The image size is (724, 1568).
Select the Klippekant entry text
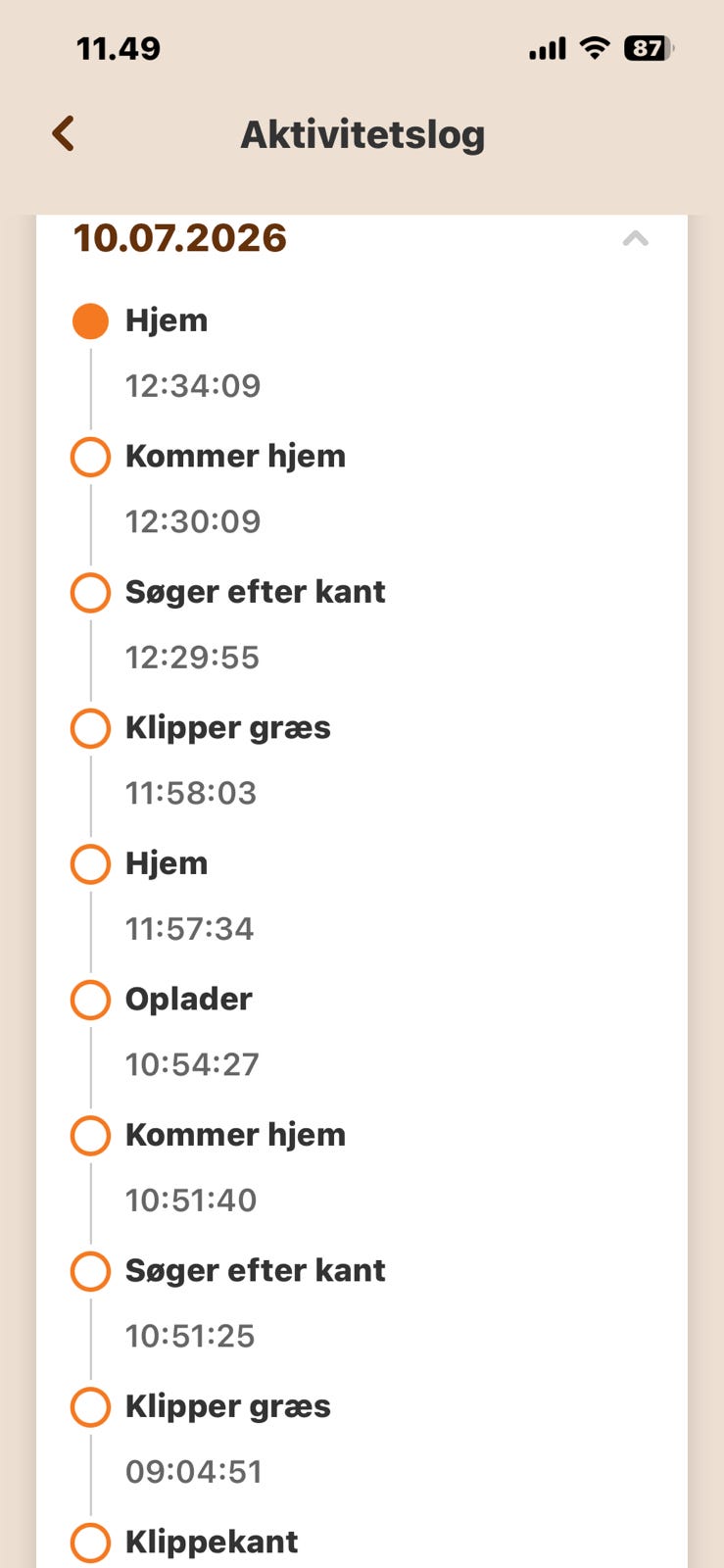[x=212, y=1543]
